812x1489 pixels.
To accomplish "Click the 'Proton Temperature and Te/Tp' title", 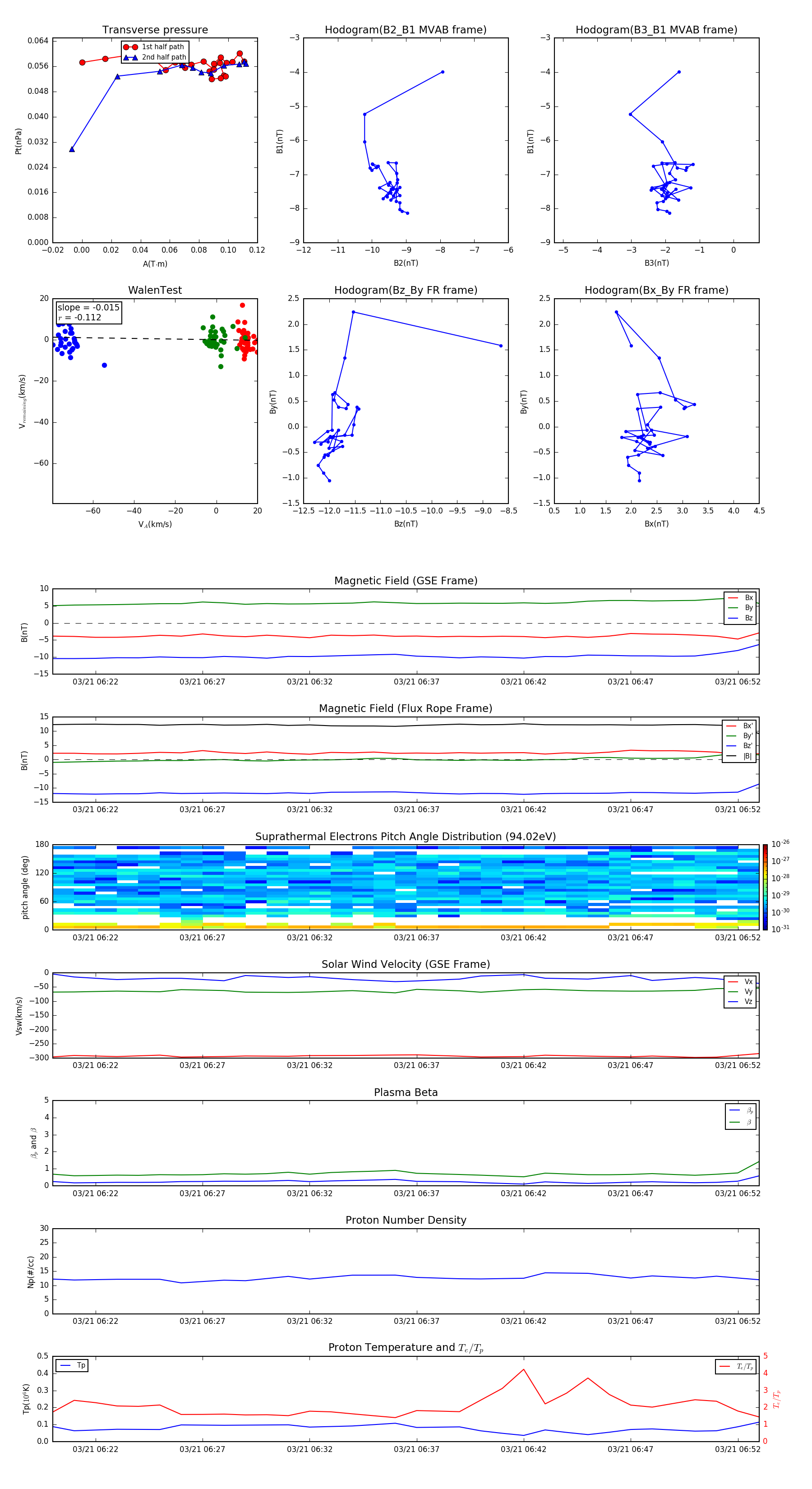I will pyautogui.click(x=406, y=1348).
